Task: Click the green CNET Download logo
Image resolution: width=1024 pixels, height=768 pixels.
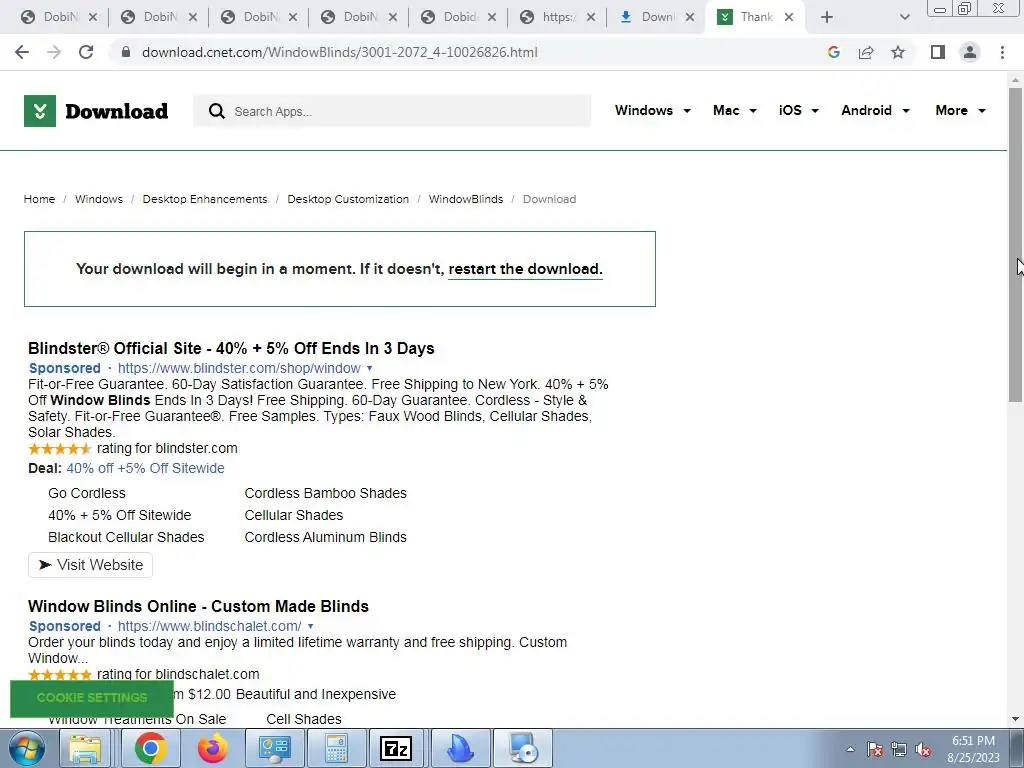Action: coord(96,111)
